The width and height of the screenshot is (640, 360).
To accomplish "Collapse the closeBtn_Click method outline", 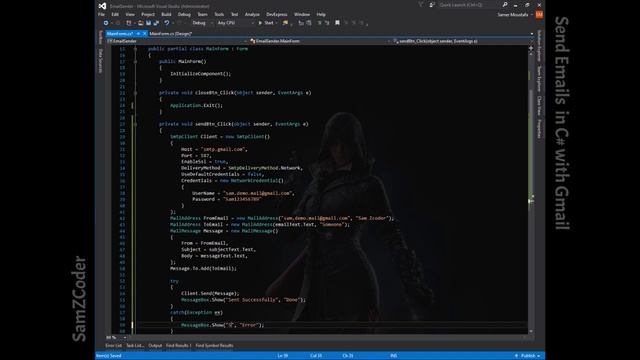I will click(136, 93).
